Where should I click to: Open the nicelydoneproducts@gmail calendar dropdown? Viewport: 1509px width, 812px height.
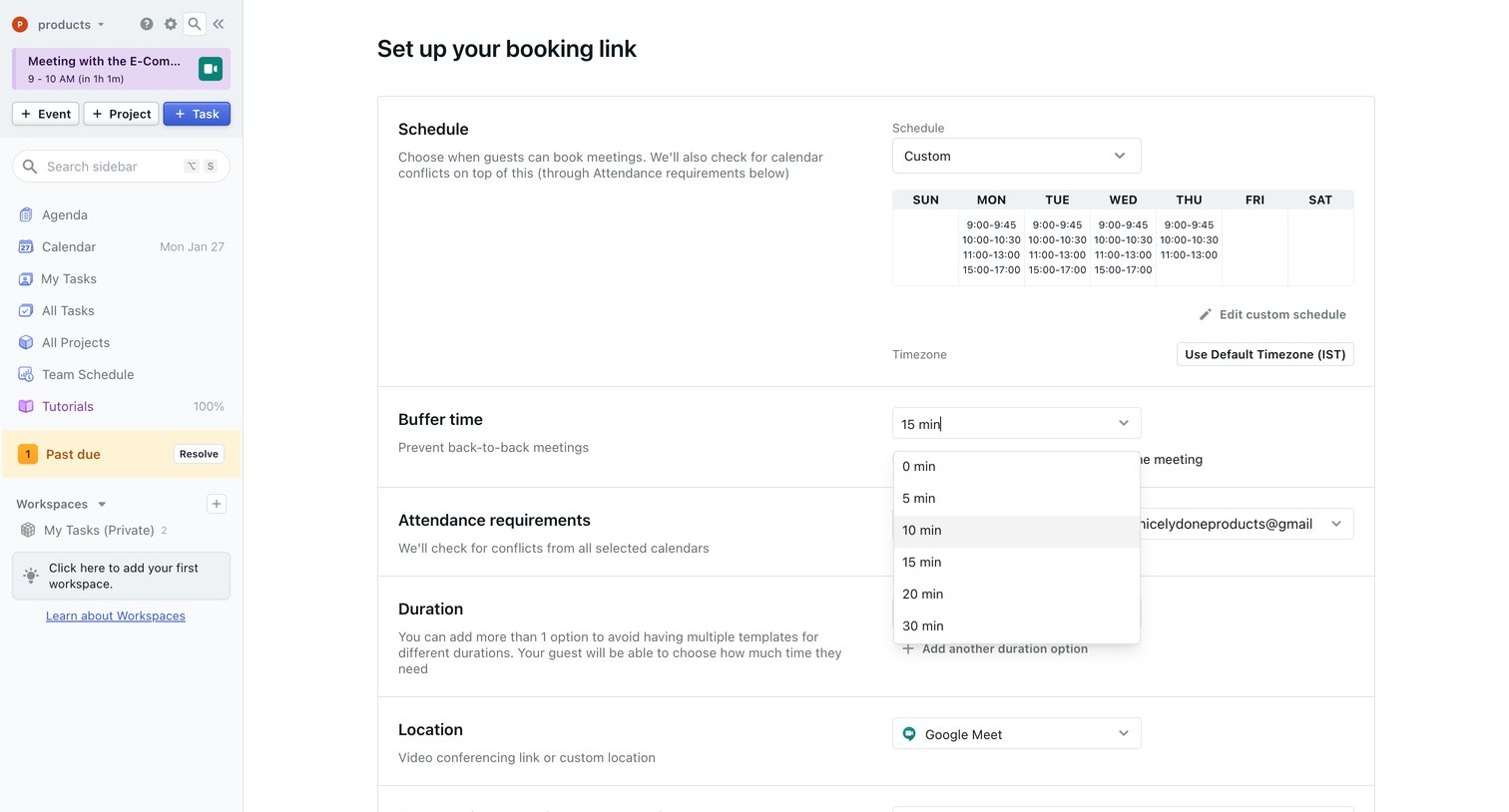(1246, 524)
